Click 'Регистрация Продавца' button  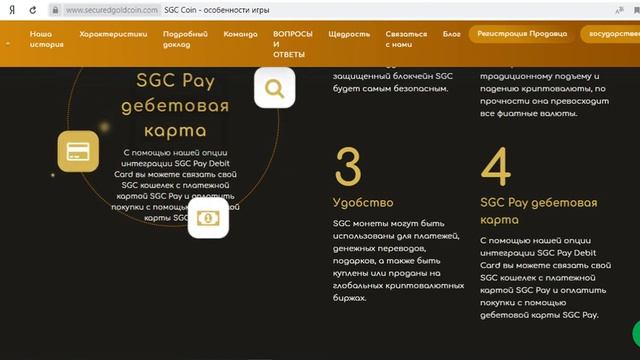(x=522, y=34)
